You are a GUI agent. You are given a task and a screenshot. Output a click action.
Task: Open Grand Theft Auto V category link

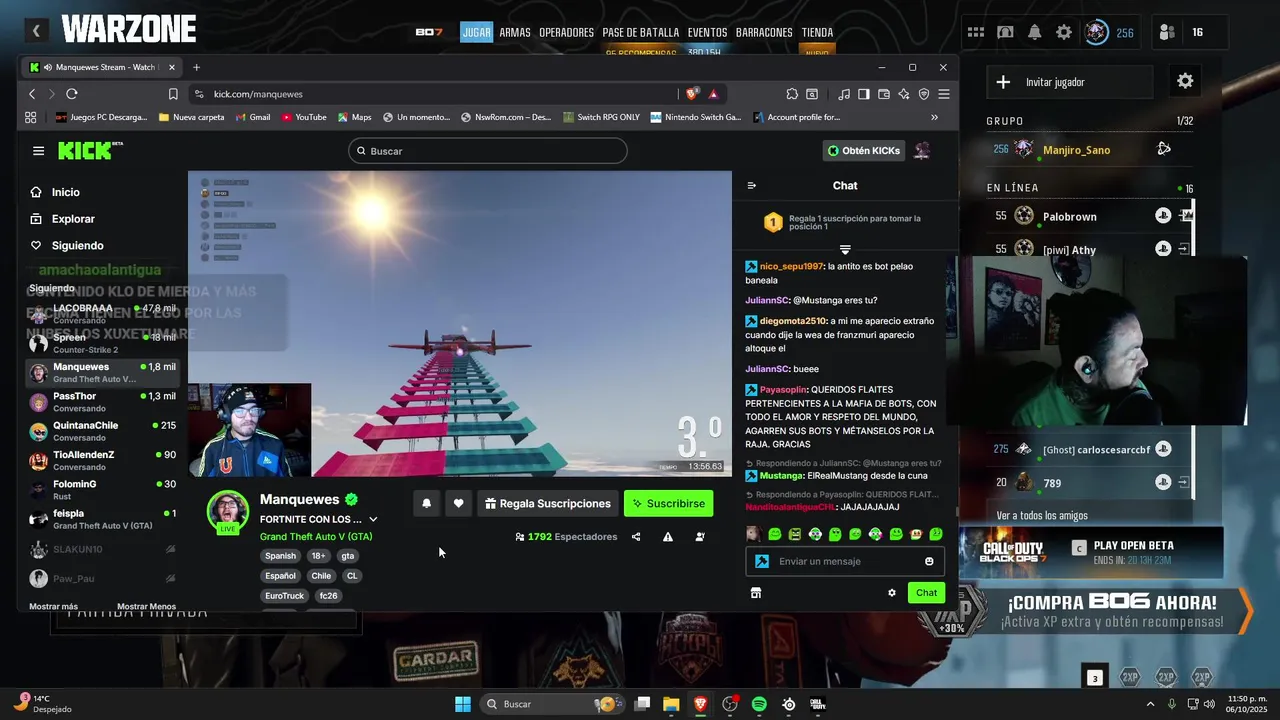(x=316, y=537)
